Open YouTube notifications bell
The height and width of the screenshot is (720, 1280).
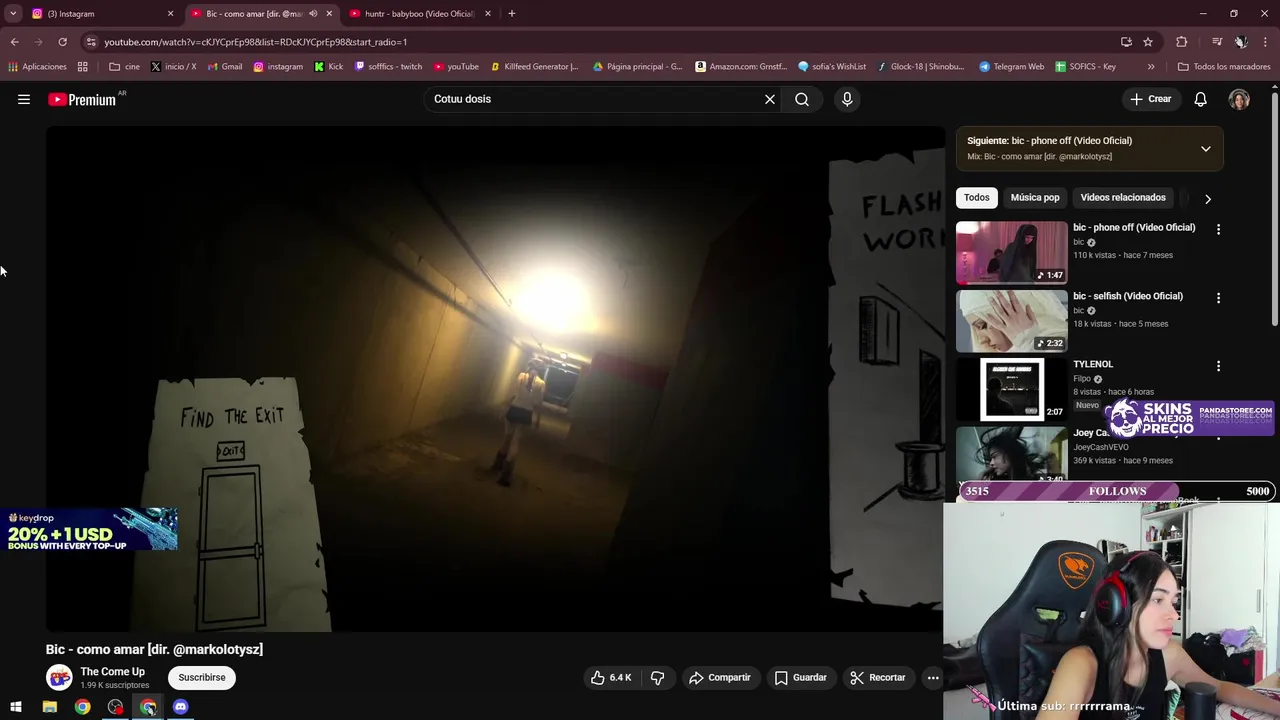click(1200, 99)
